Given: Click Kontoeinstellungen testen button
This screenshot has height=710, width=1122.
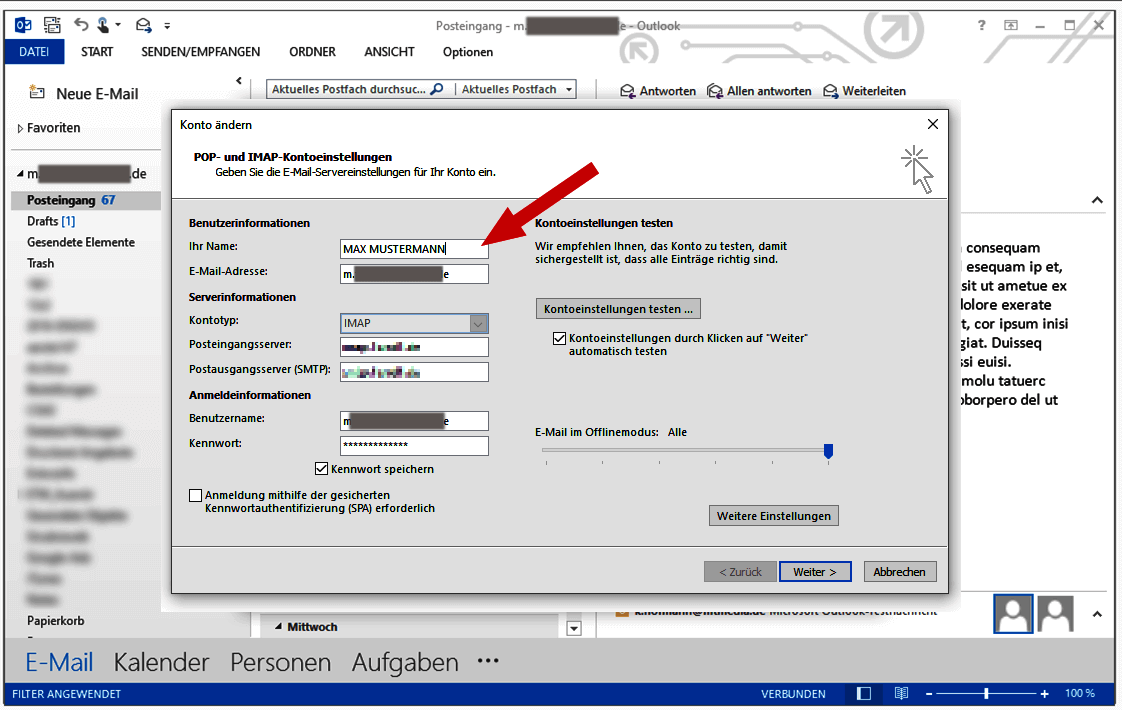Looking at the screenshot, I should tap(618, 308).
